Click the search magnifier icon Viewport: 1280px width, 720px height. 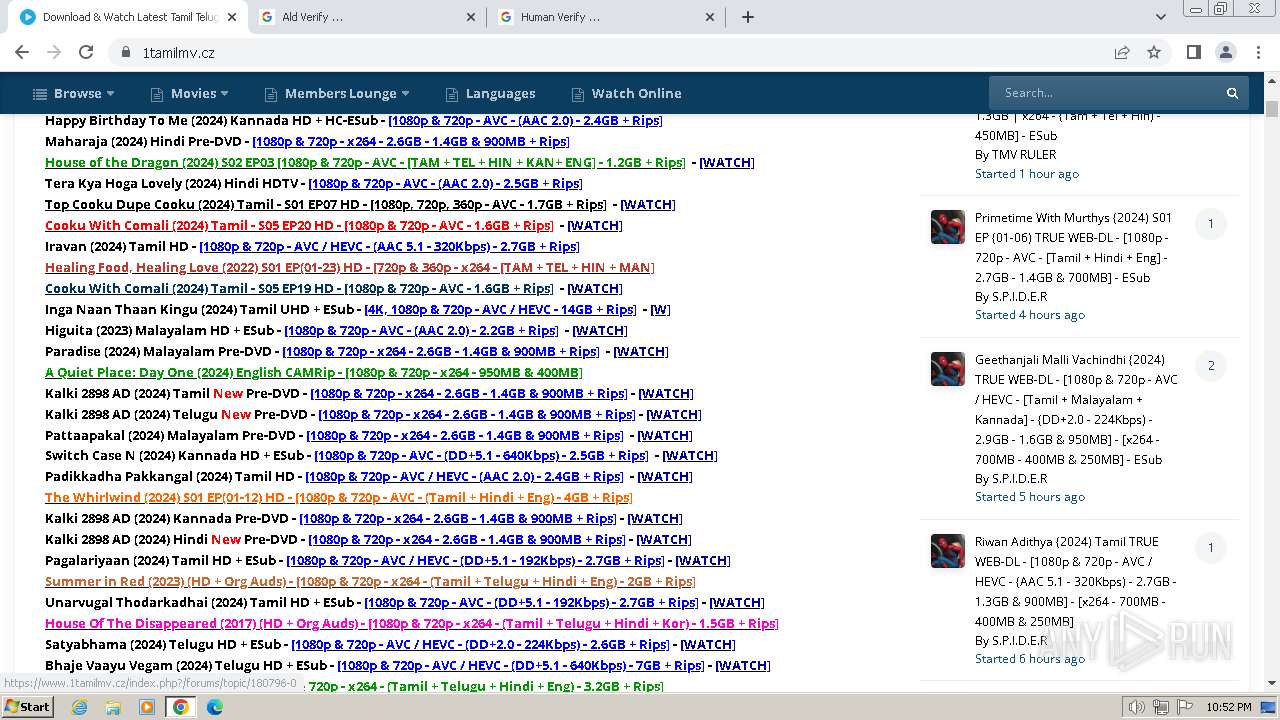point(1232,93)
